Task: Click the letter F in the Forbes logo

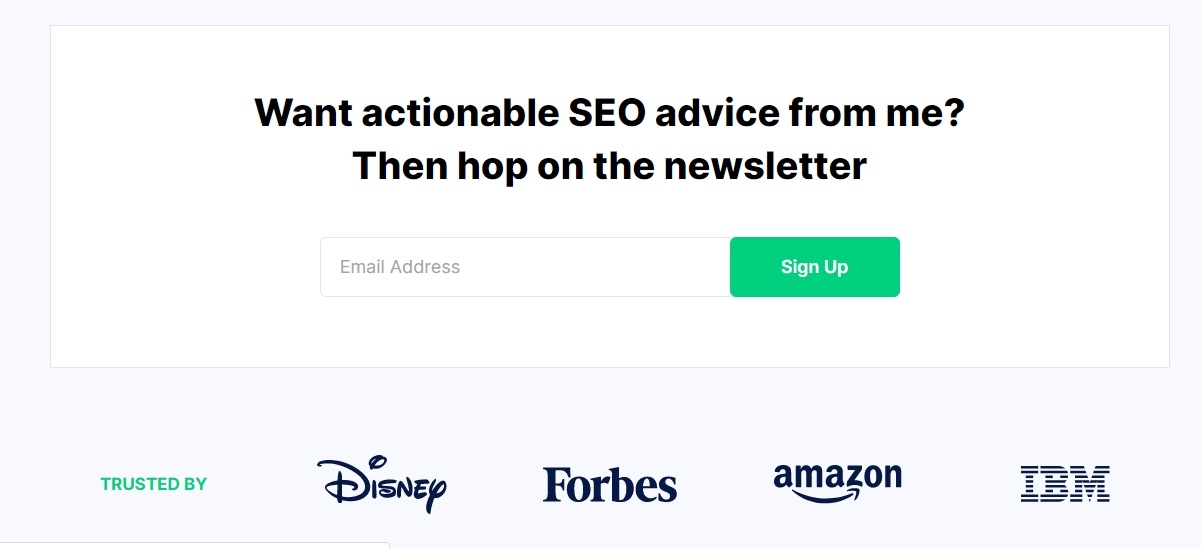Action: click(555, 485)
